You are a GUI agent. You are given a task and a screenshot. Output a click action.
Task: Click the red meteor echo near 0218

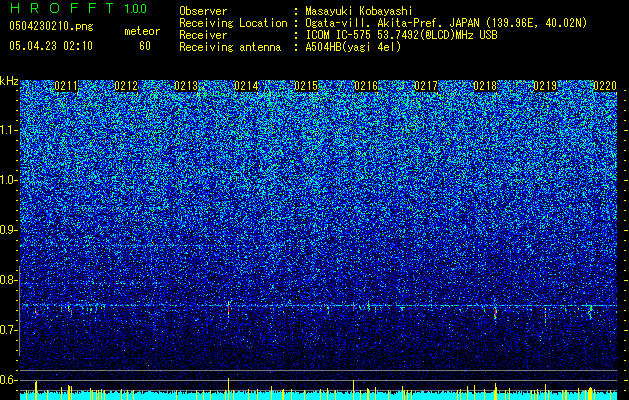point(495,313)
